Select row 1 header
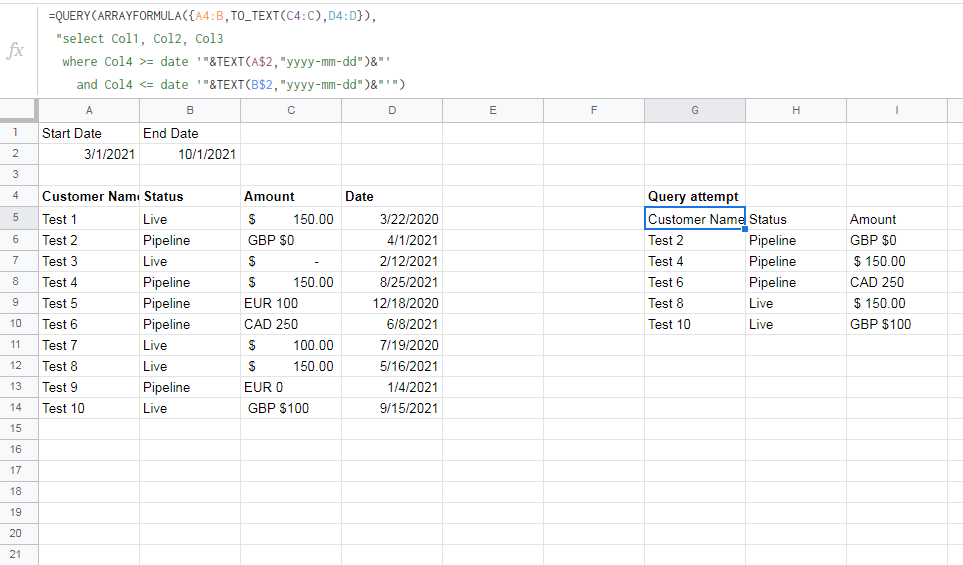 [x=18, y=133]
